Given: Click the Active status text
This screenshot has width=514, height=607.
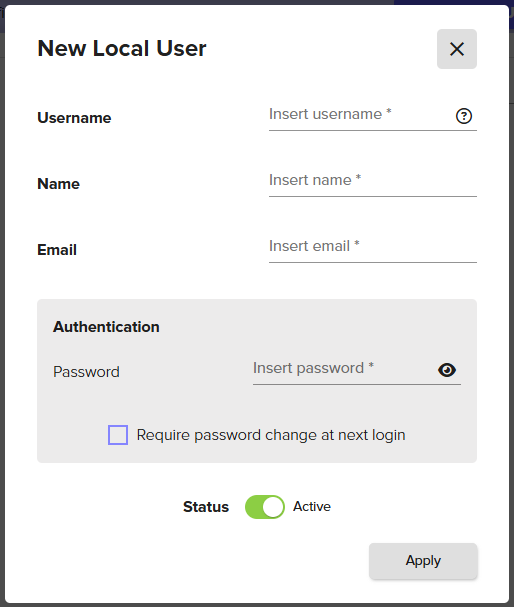Looking at the screenshot, I should point(312,506).
